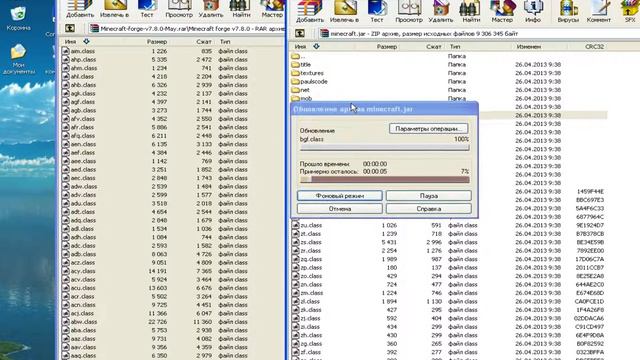Select zm.class in minecraft.jar
The image size is (640, 360).
coord(311,293)
